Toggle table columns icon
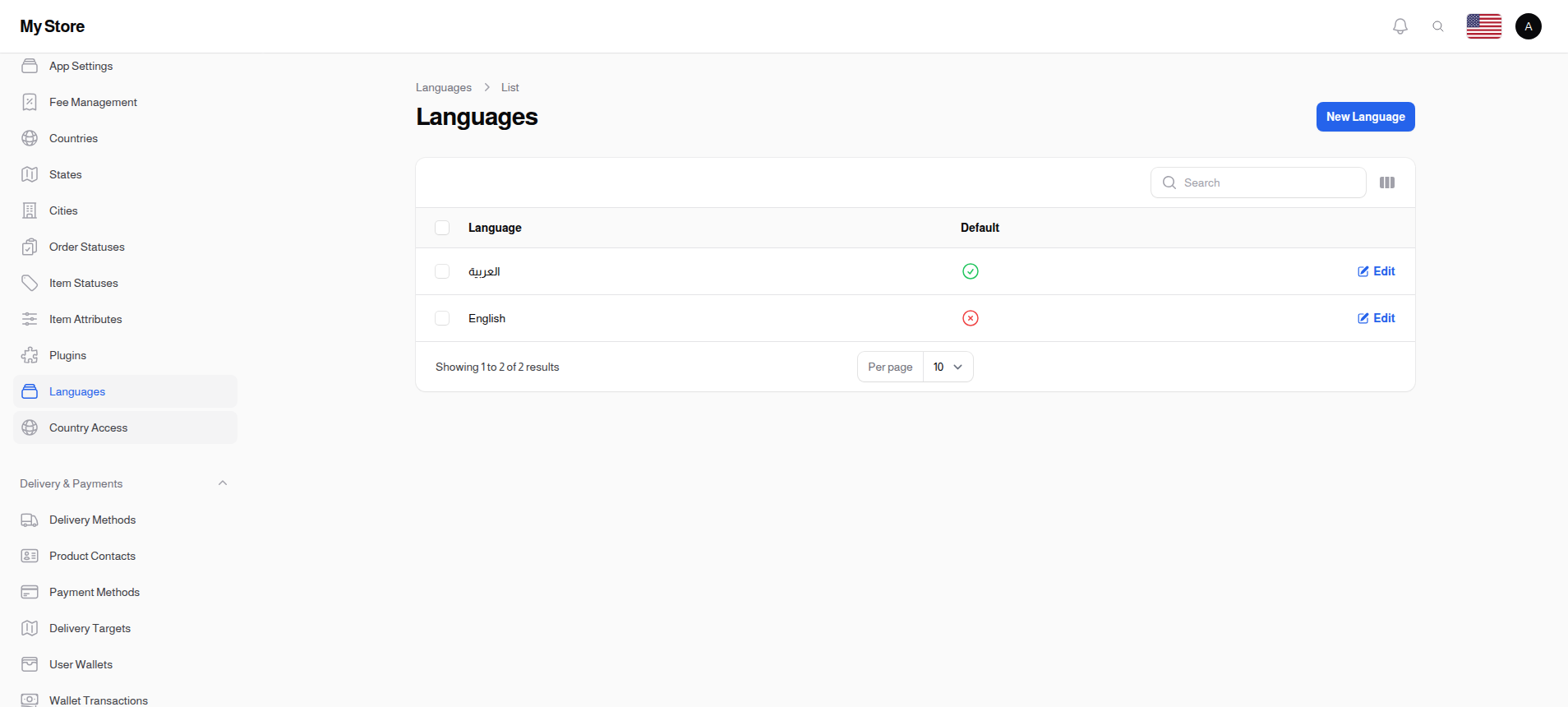 point(1387,183)
